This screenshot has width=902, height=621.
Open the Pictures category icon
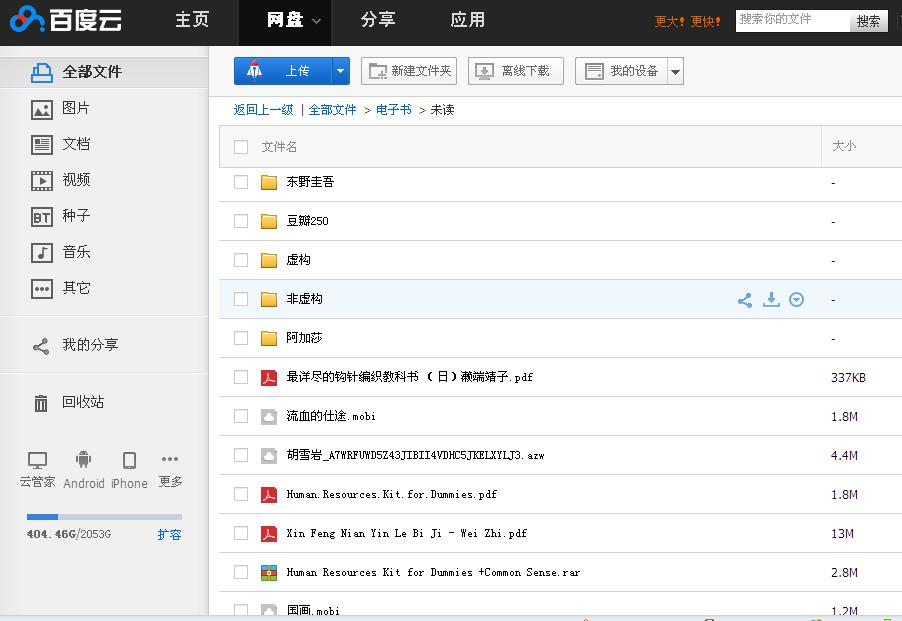point(41,109)
